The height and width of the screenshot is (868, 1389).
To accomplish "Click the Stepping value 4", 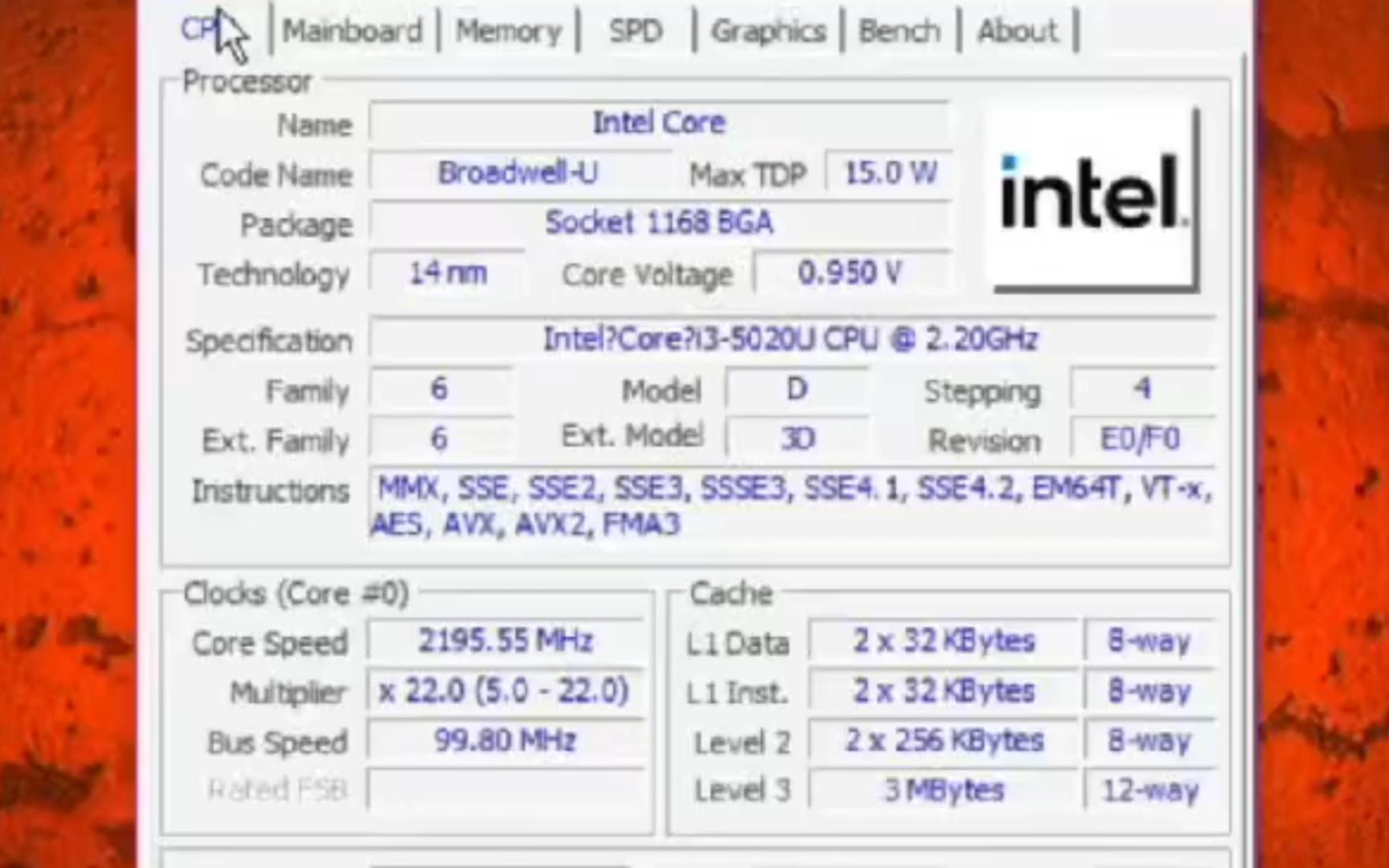I will pyautogui.click(x=1142, y=389).
